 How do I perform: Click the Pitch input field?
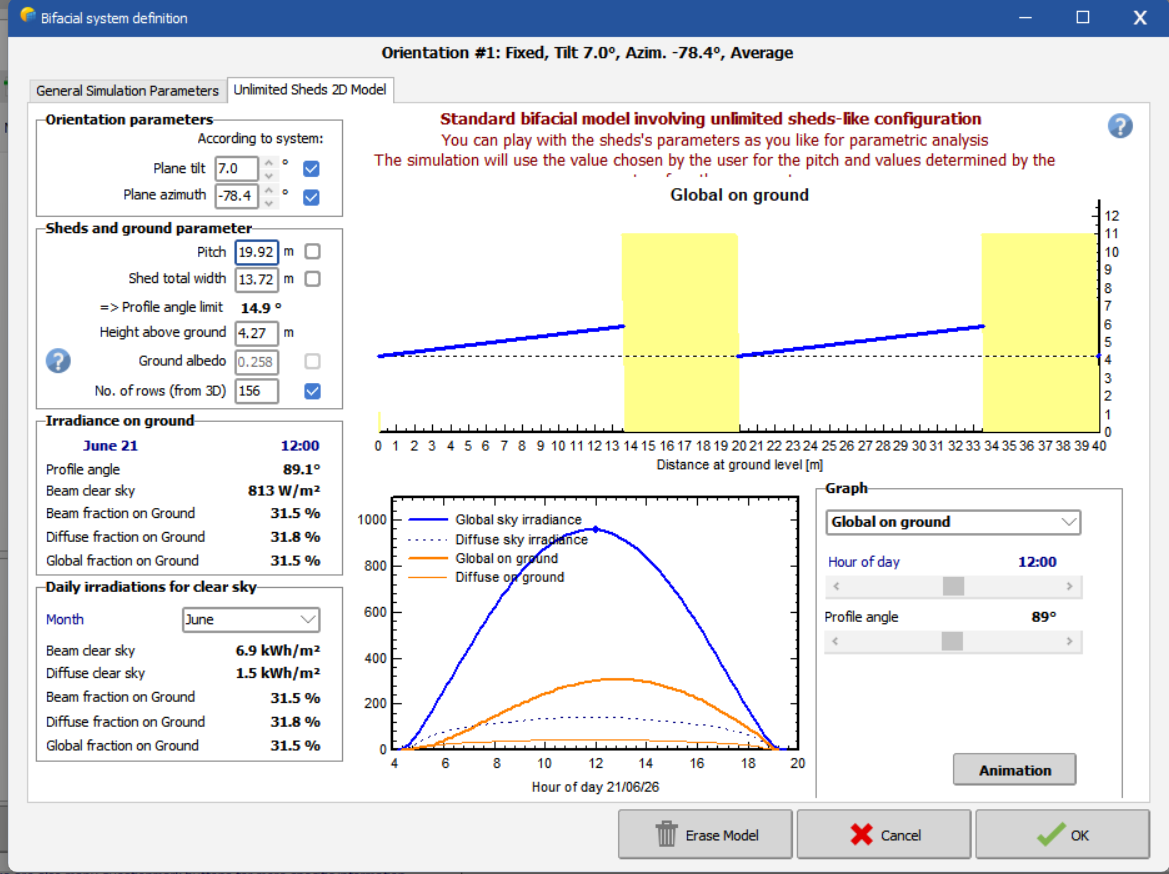[x=256, y=253]
